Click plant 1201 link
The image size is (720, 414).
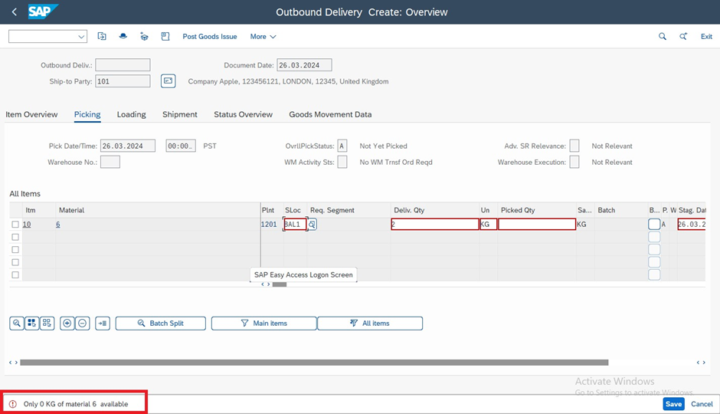click(x=269, y=224)
